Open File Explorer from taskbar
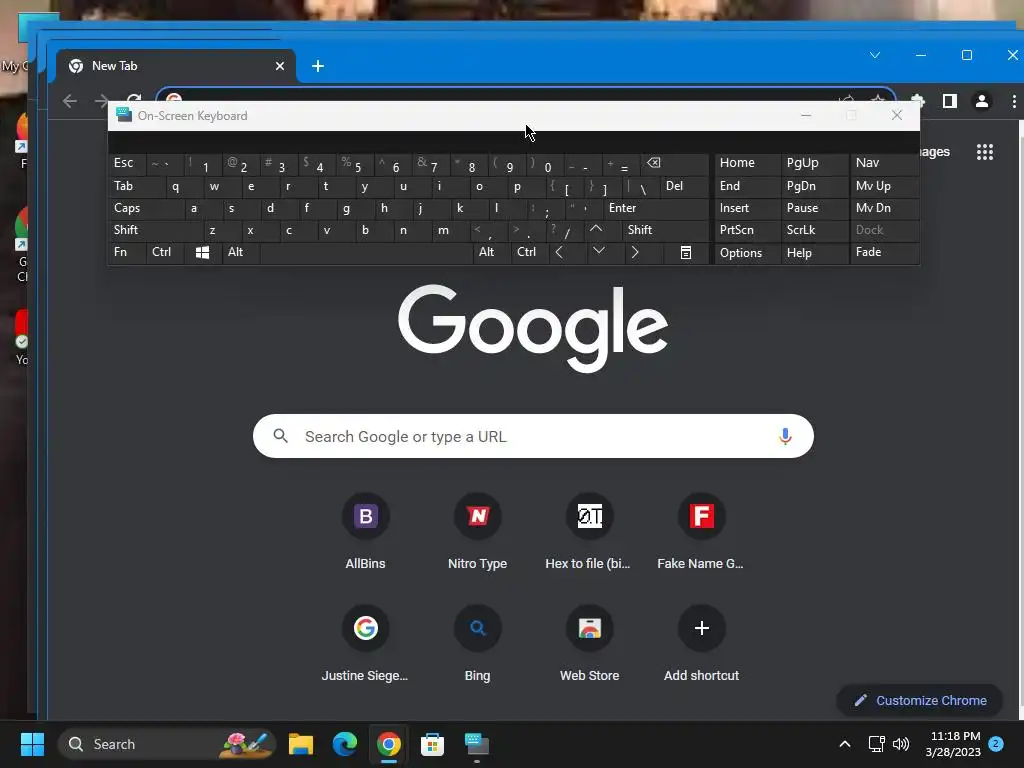The image size is (1024, 768). point(301,744)
